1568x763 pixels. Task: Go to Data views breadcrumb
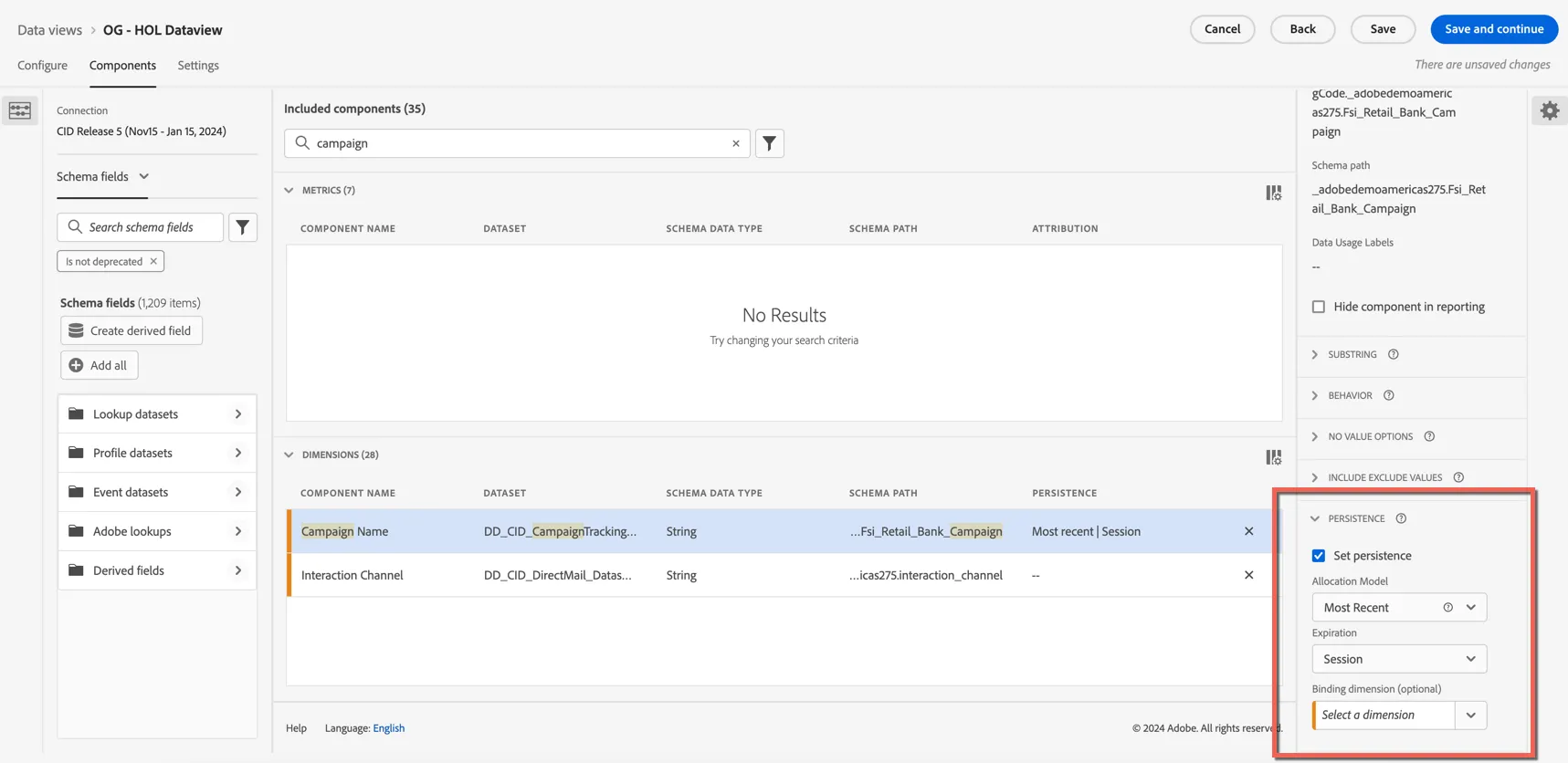click(x=50, y=30)
